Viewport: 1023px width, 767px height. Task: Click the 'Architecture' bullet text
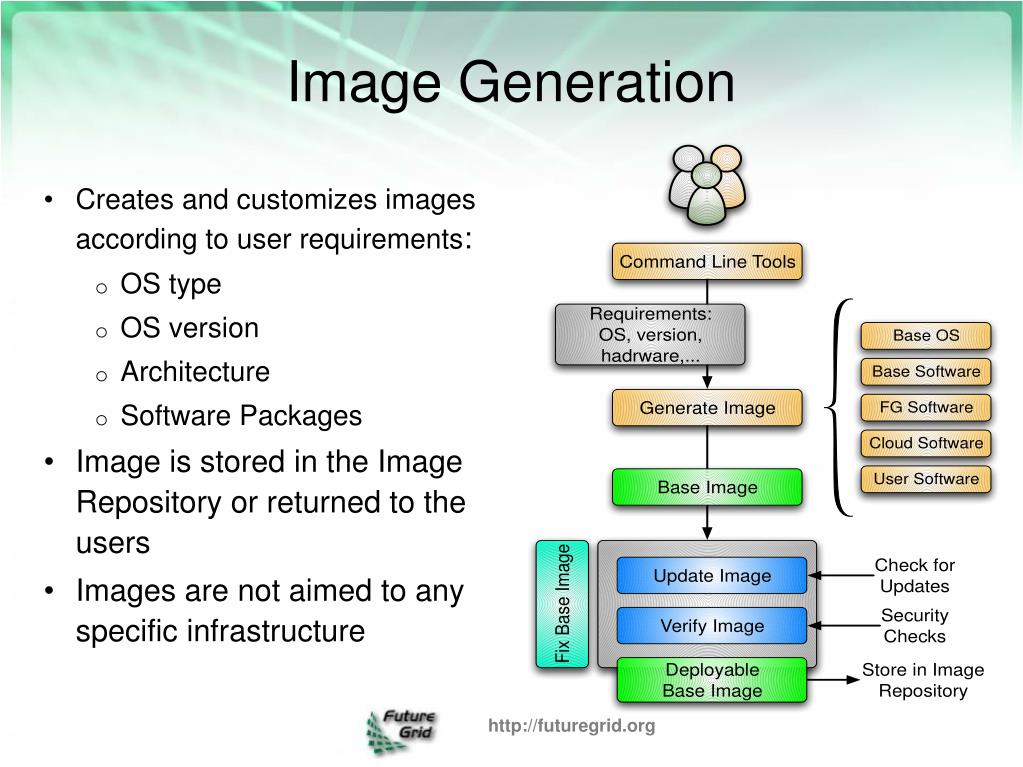tap(195, 372)
